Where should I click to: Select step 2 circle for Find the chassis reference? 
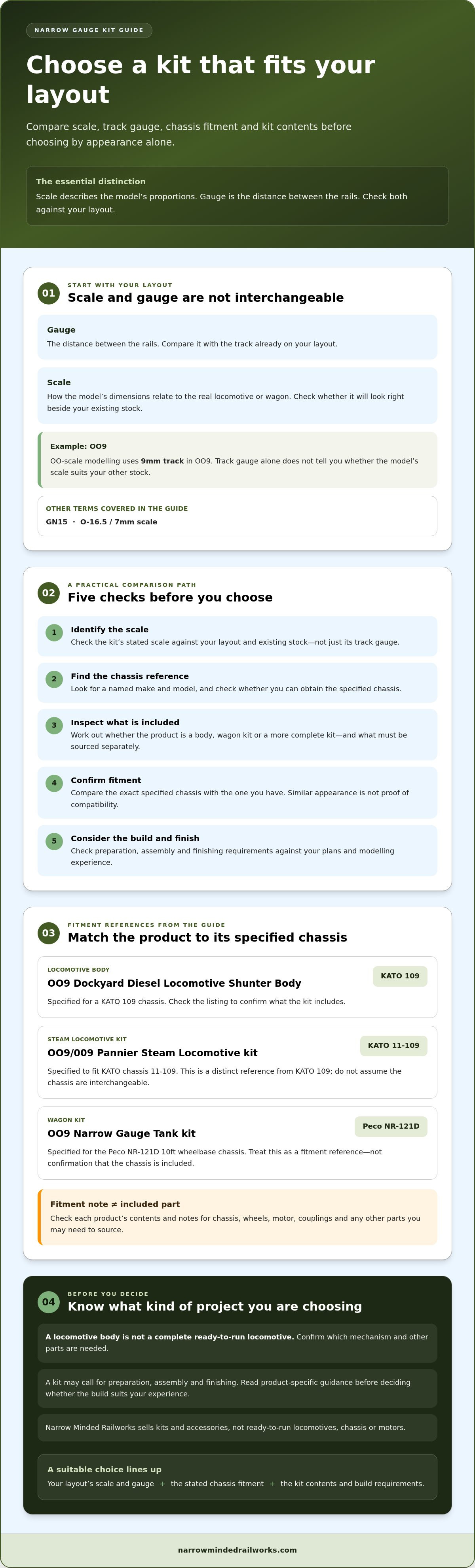click(54, 679)
